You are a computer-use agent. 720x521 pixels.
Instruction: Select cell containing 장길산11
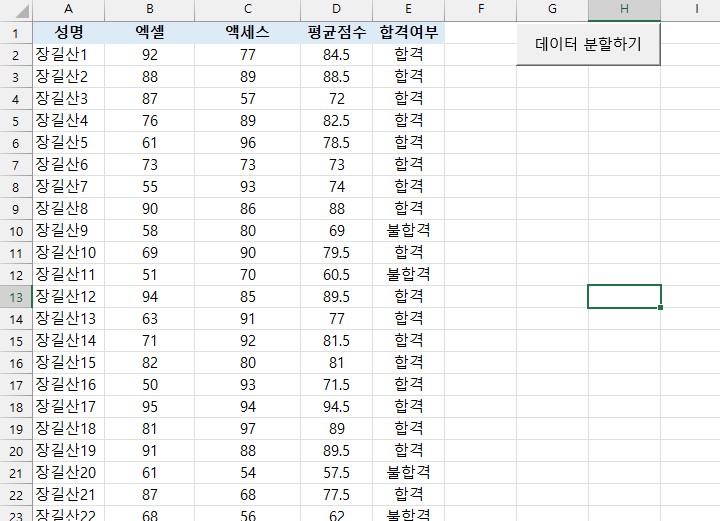[68, 275]
